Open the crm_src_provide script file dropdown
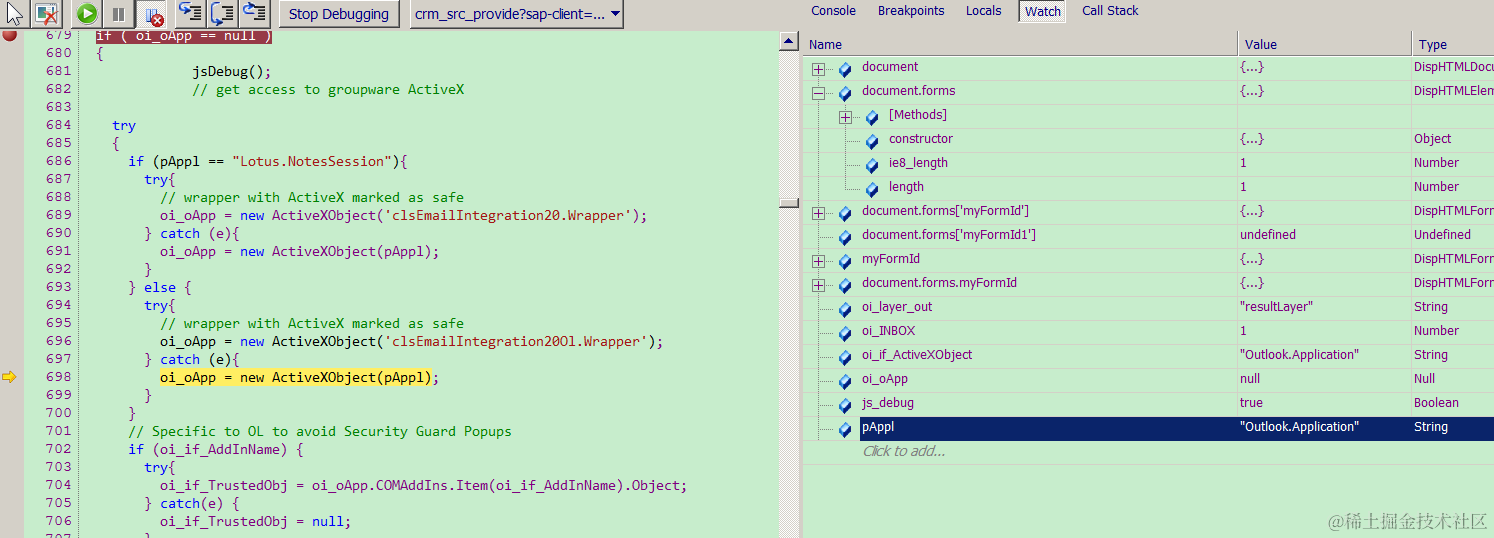This screenshot has width=1494, height=538. (517, 14)
